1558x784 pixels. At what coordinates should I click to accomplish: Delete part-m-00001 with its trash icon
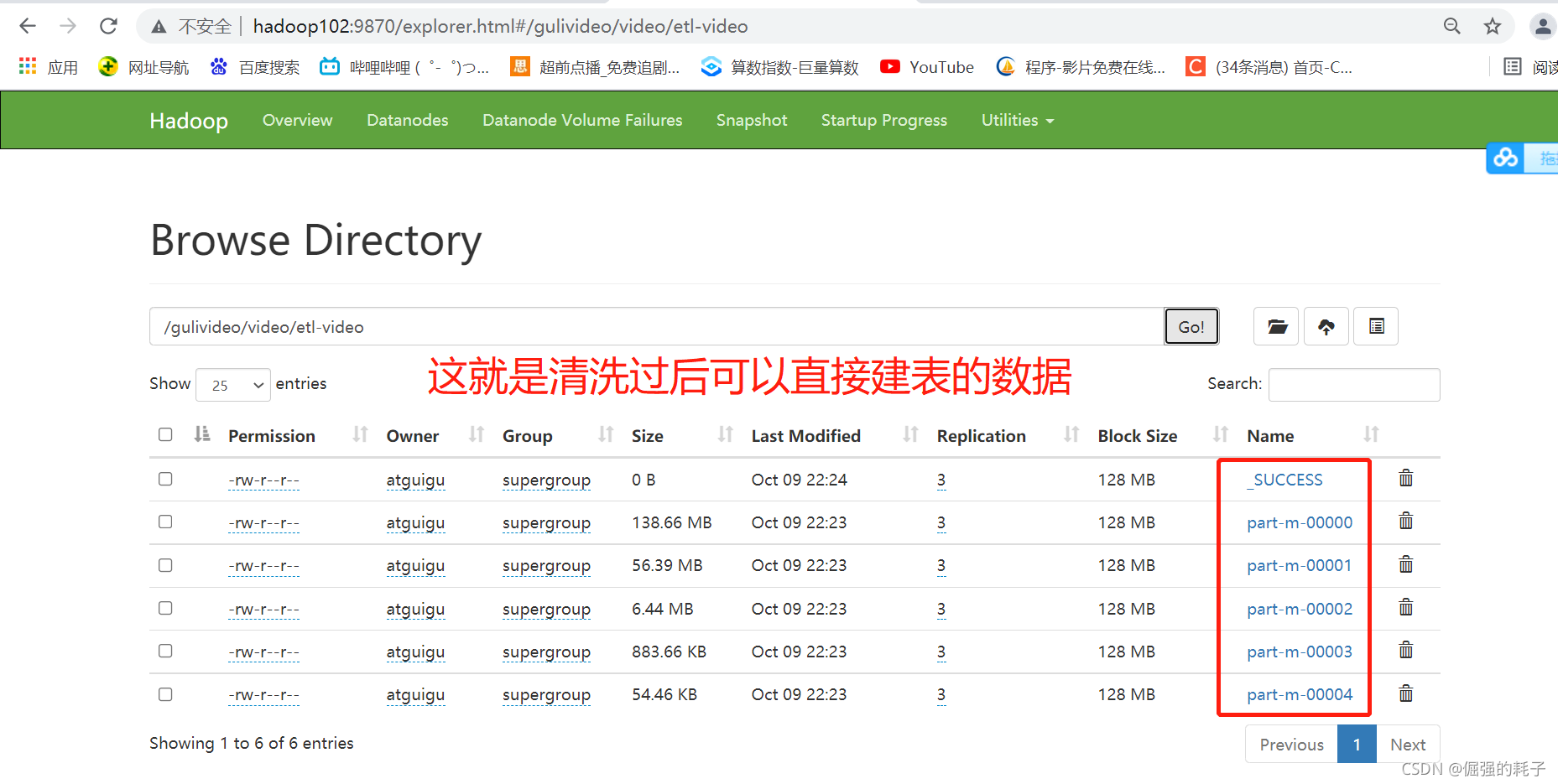coord(1406,564)
